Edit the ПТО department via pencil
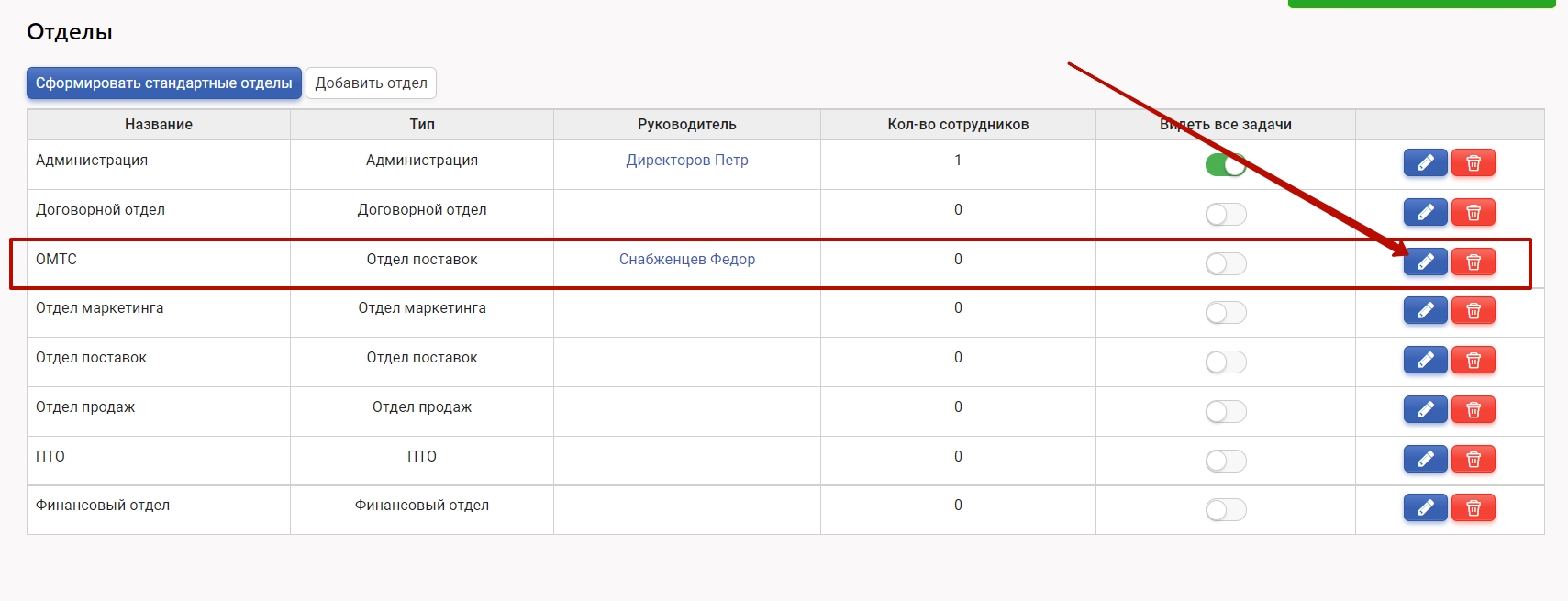Screen dimensions: 1568x601 coord(1425,459)
